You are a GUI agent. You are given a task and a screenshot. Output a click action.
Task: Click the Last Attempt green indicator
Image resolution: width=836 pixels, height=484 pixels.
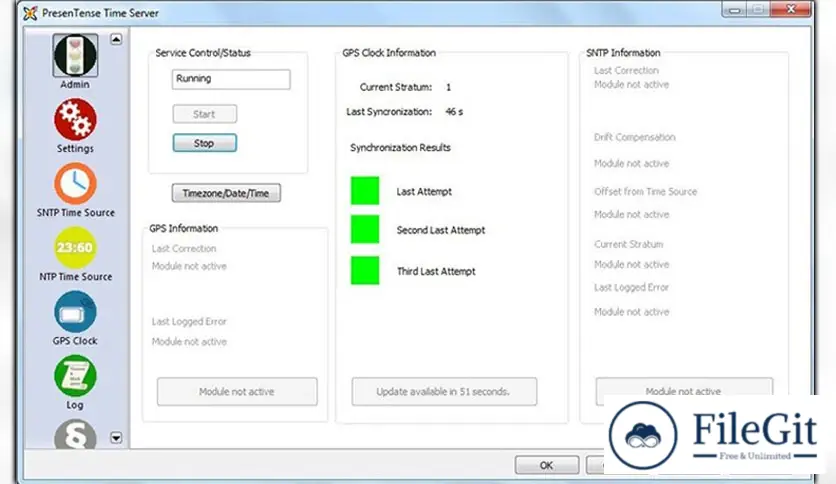365,191
